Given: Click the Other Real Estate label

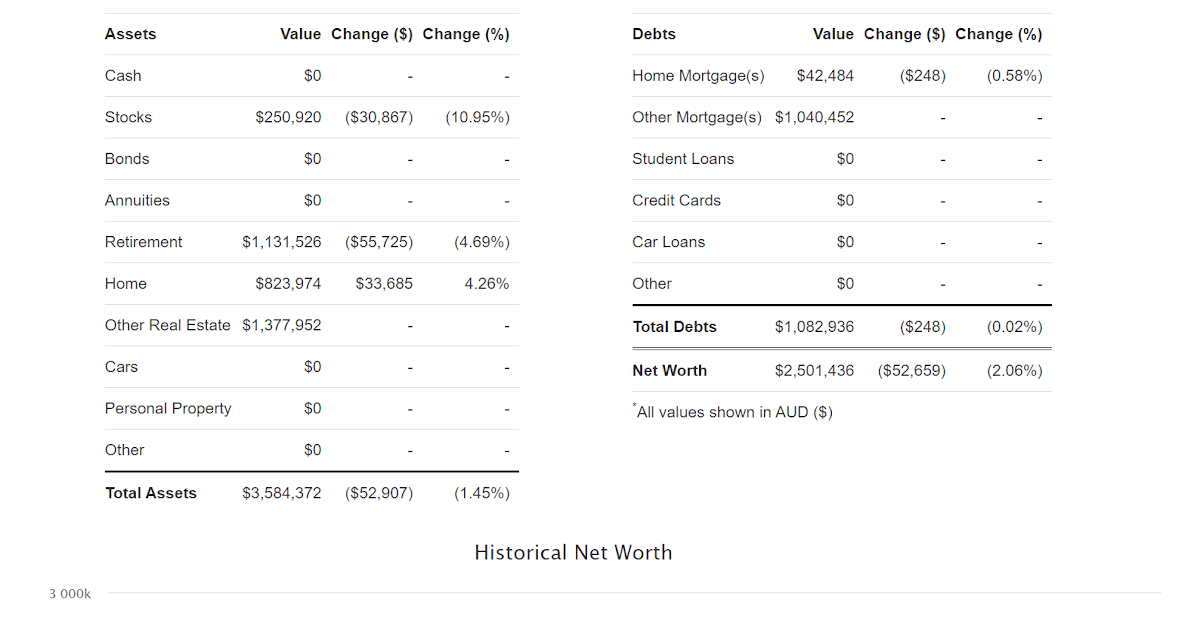Looking at the screenshot, I should [x=167, y=325].
